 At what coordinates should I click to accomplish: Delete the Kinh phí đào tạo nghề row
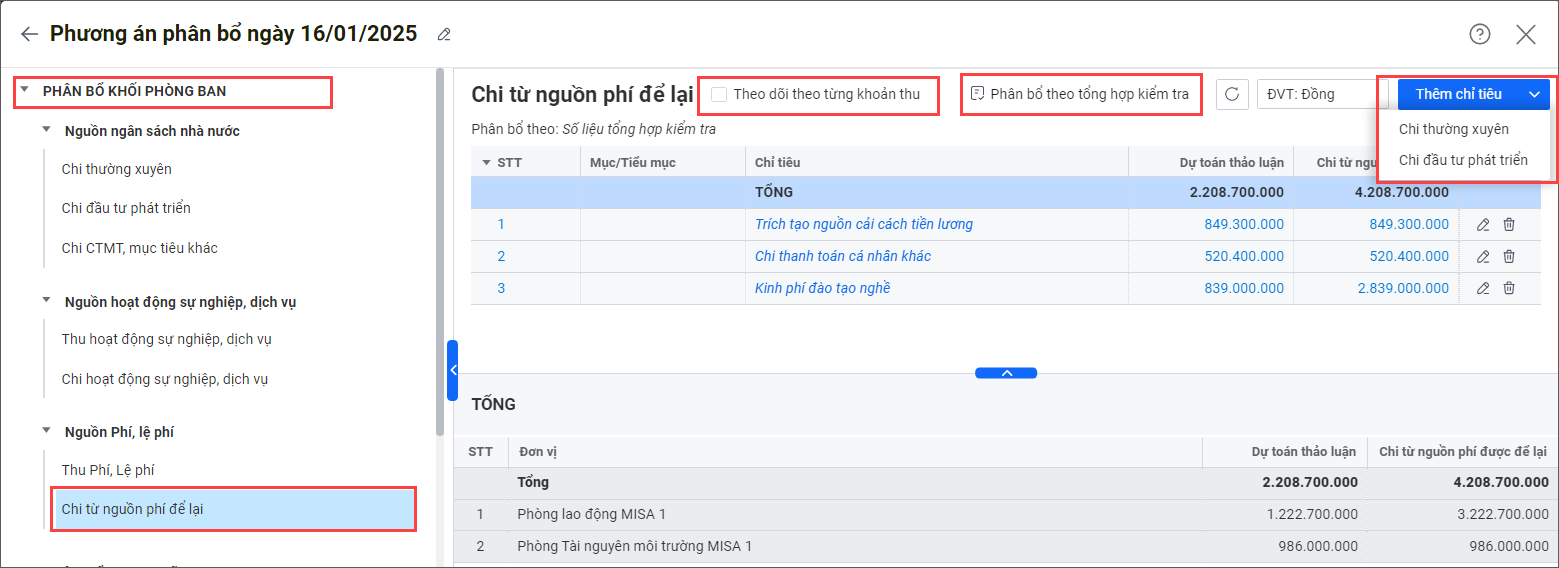1509,289
